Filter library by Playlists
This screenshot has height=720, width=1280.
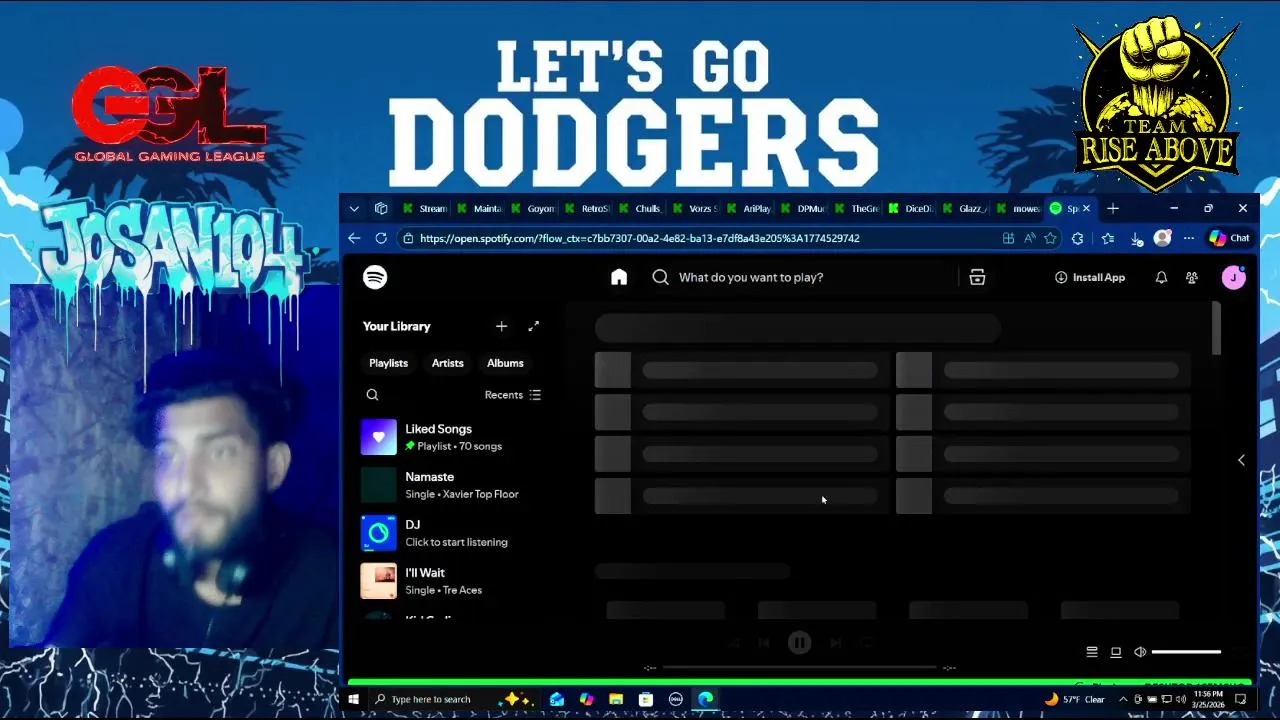click(x=388, y=363)
